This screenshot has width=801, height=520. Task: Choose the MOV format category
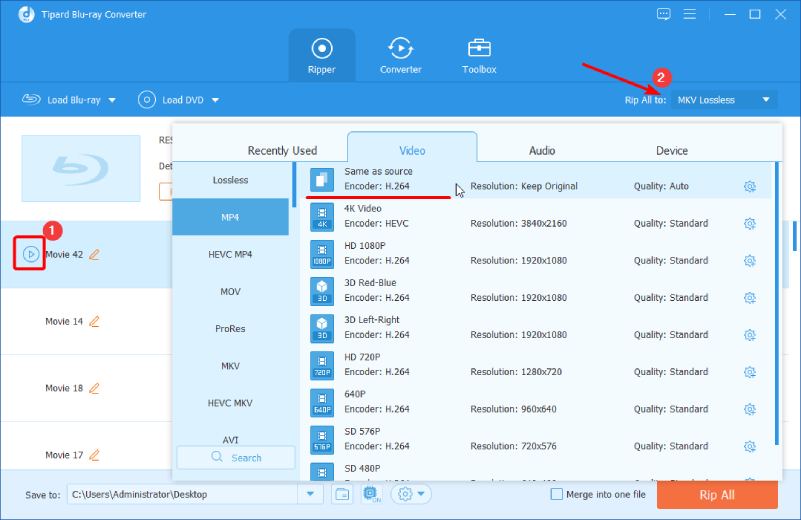tap(230, 292)
